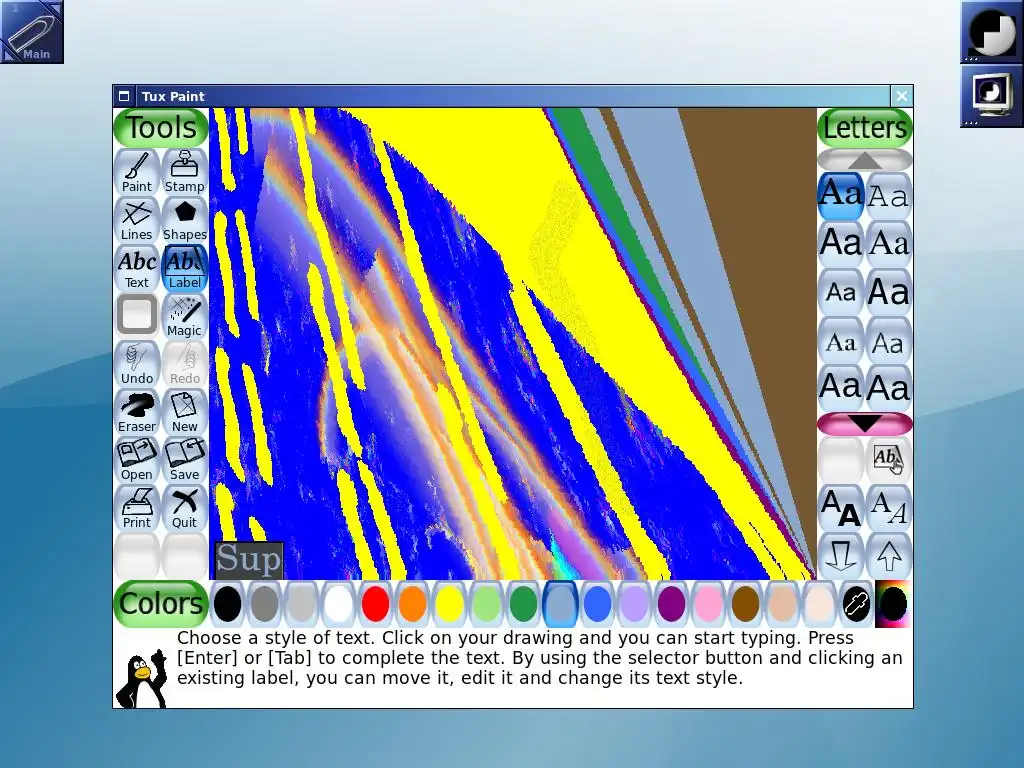Open a saved picture

point(136,460)
